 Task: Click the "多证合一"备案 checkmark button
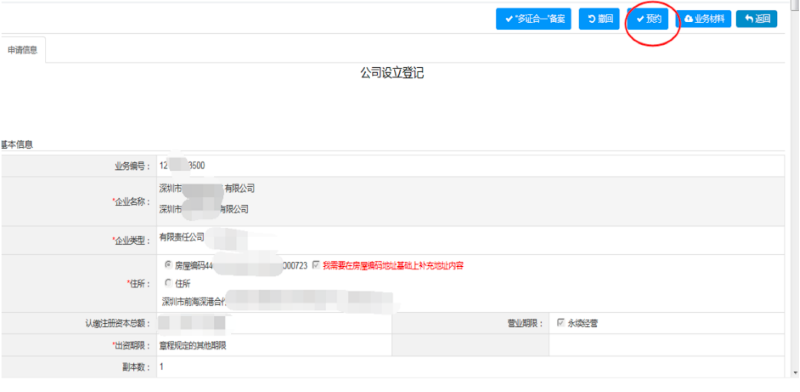[533, 19]
